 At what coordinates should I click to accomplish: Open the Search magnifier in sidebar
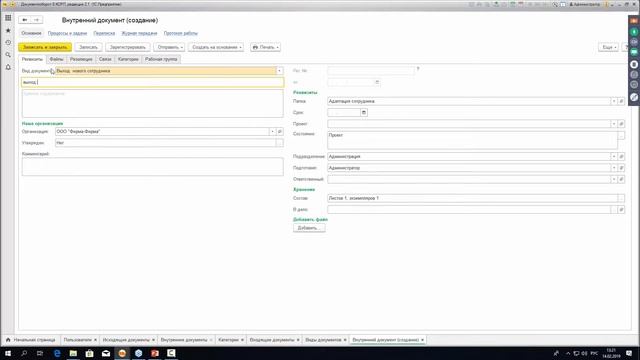(8, 55)
